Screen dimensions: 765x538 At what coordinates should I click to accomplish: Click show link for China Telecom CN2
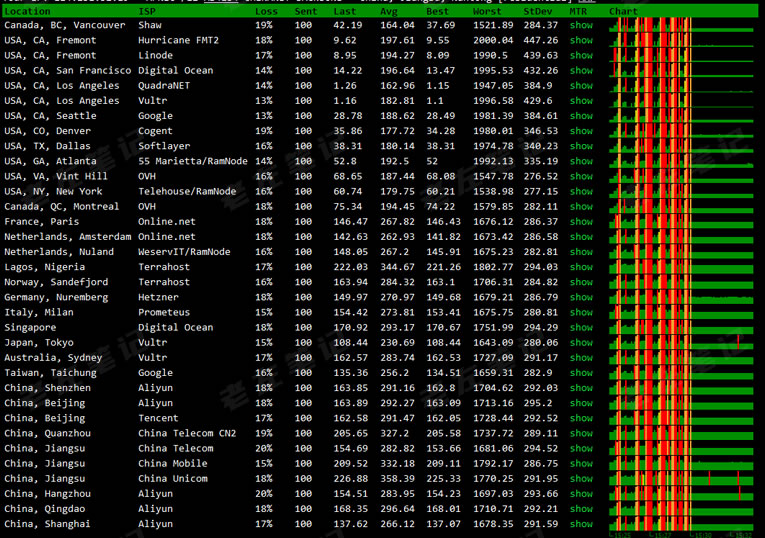(581, 433)
